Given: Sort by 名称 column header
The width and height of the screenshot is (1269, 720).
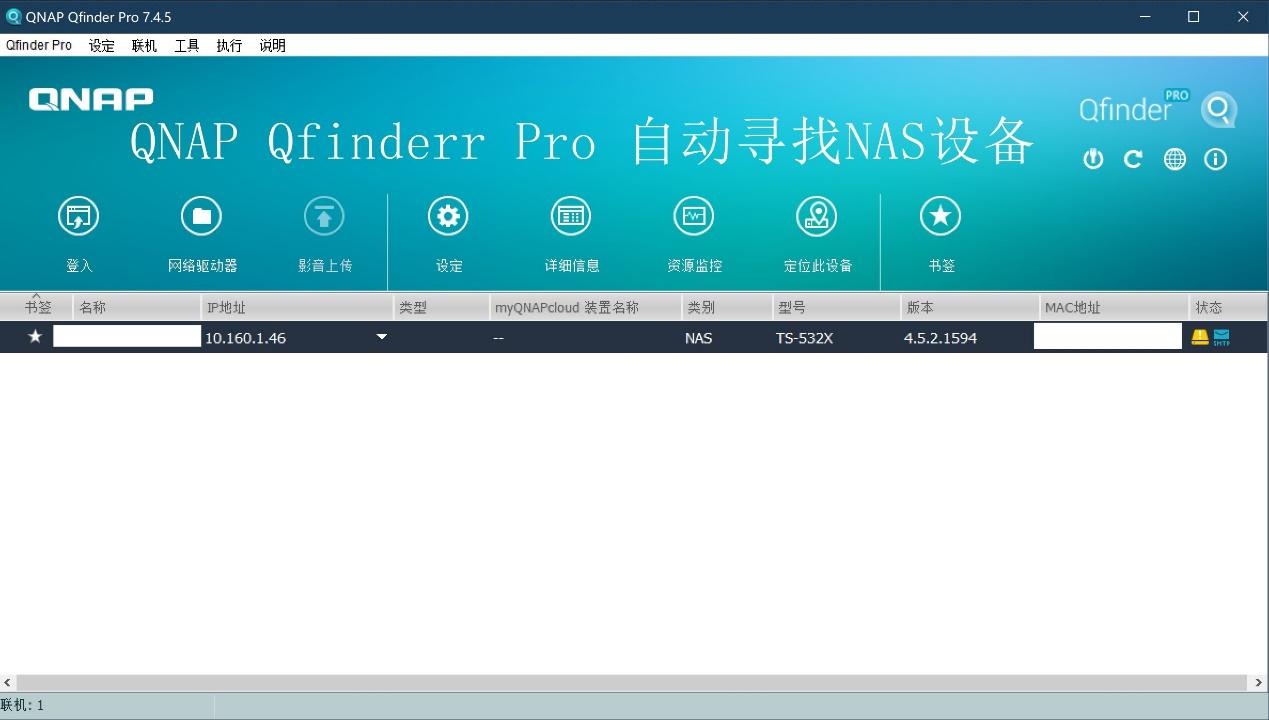Looking at the screenshot, I should [137, 307].
